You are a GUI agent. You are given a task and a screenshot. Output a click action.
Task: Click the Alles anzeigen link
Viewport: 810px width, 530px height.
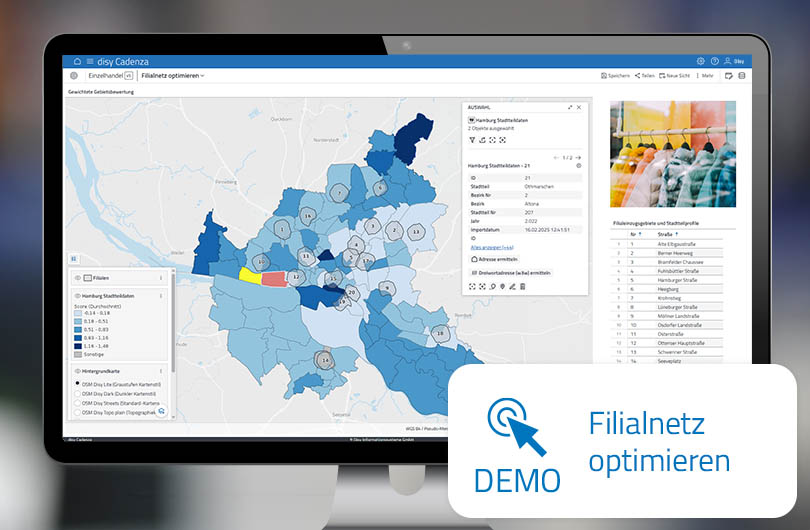pos(492,247)
